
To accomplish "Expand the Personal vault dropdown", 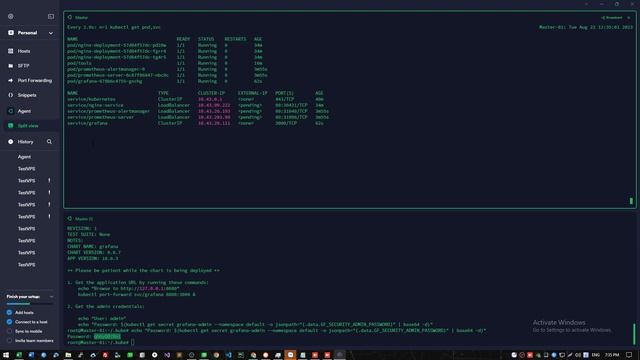I will (51, 33).
